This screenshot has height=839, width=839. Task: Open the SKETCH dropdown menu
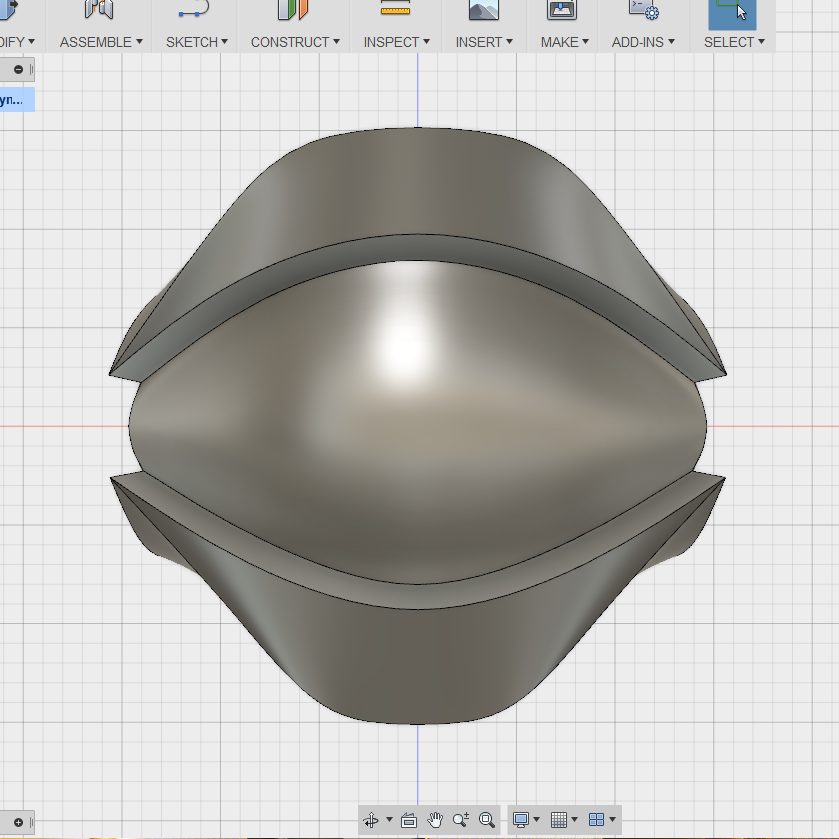197,42
